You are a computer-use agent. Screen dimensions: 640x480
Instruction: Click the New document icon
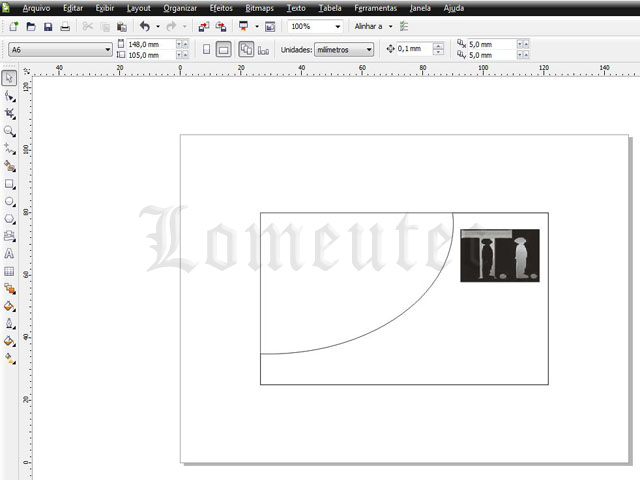[x=13, y=27]
